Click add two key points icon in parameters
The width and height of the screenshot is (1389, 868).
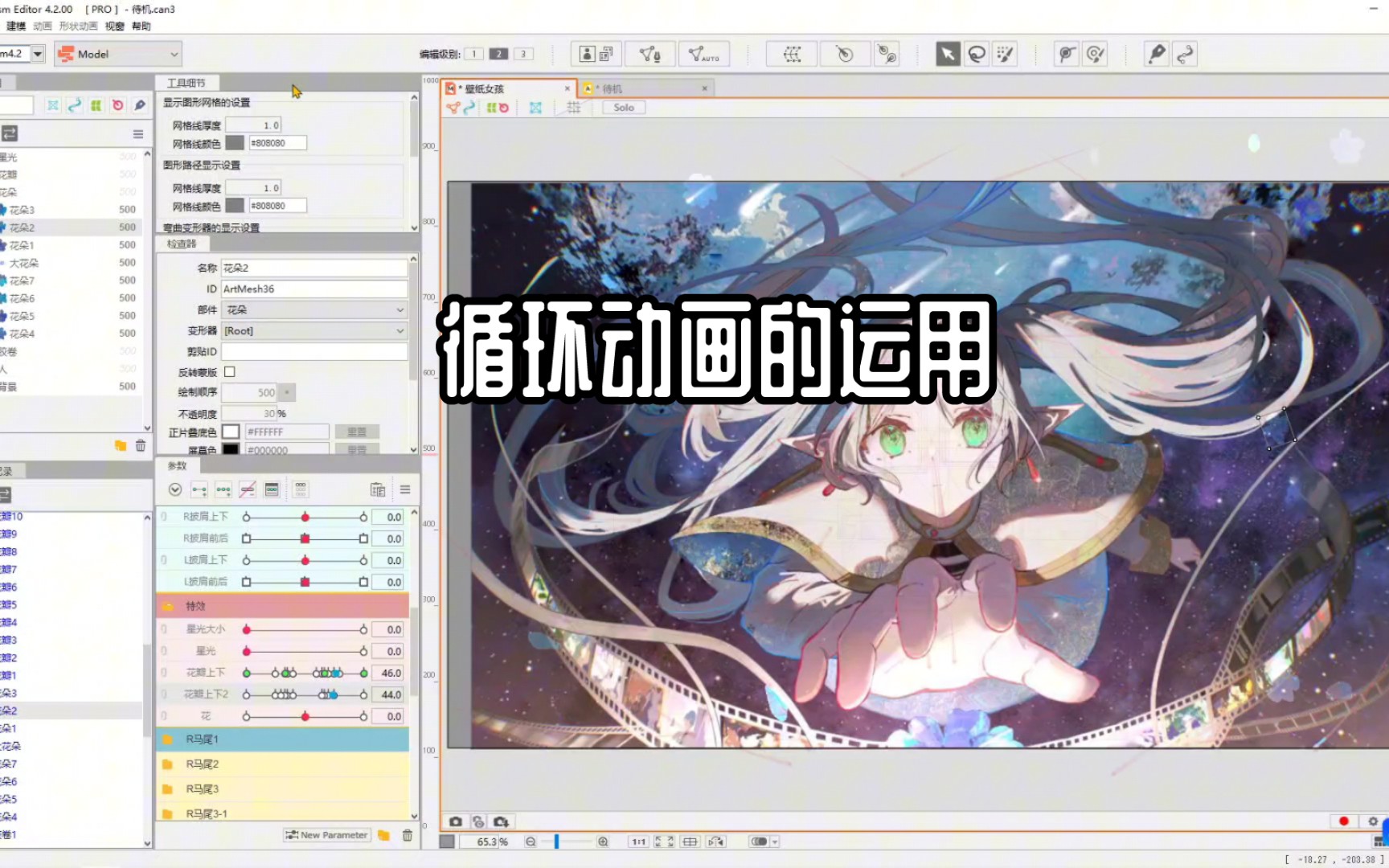[x=199, y=489]
